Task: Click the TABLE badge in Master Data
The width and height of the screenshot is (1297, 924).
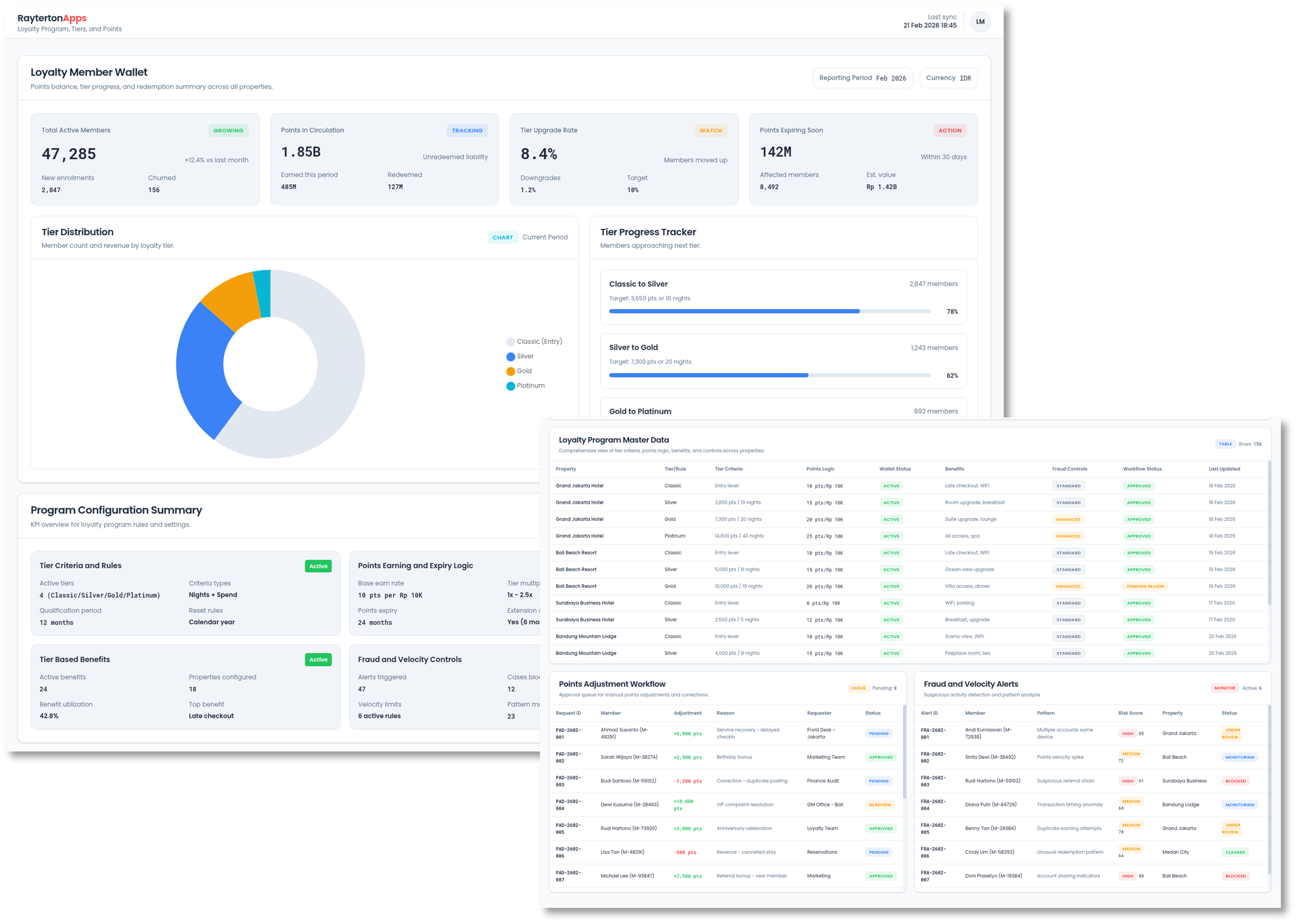Action: 1225,444
